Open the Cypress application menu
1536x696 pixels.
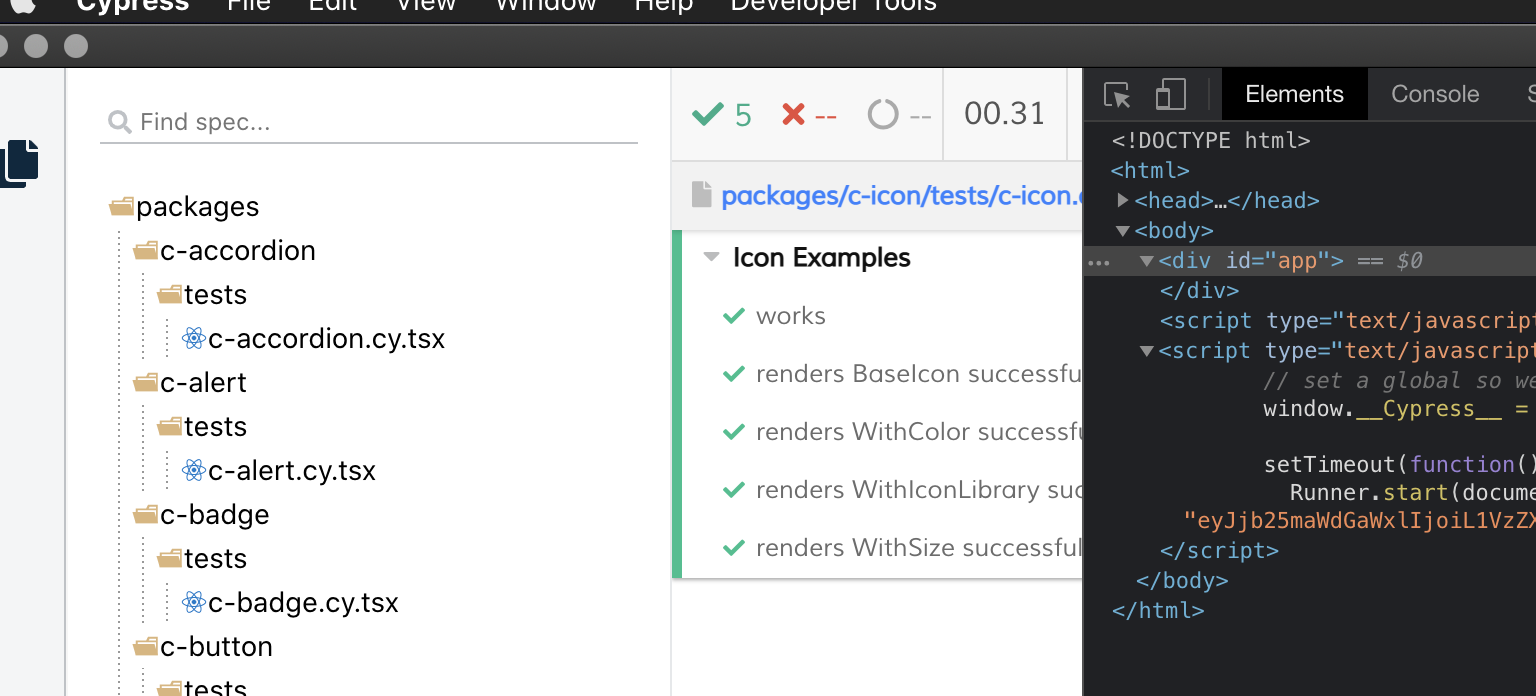pyautogui.click(x=133, y=5)
